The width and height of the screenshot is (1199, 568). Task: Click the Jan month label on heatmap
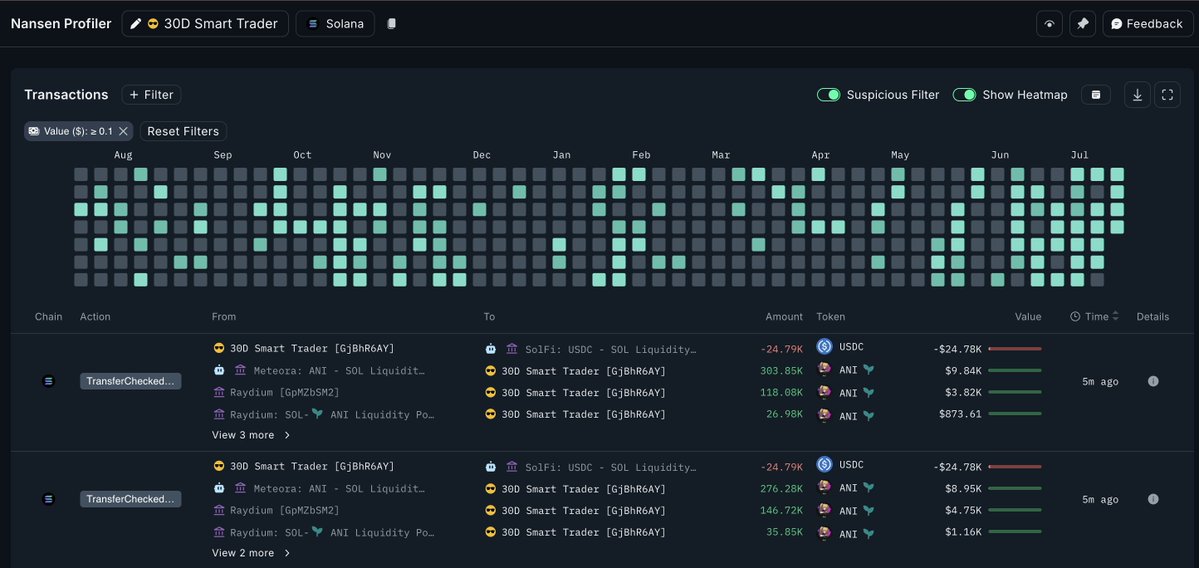pyautogui.click(x=561, y=155)
